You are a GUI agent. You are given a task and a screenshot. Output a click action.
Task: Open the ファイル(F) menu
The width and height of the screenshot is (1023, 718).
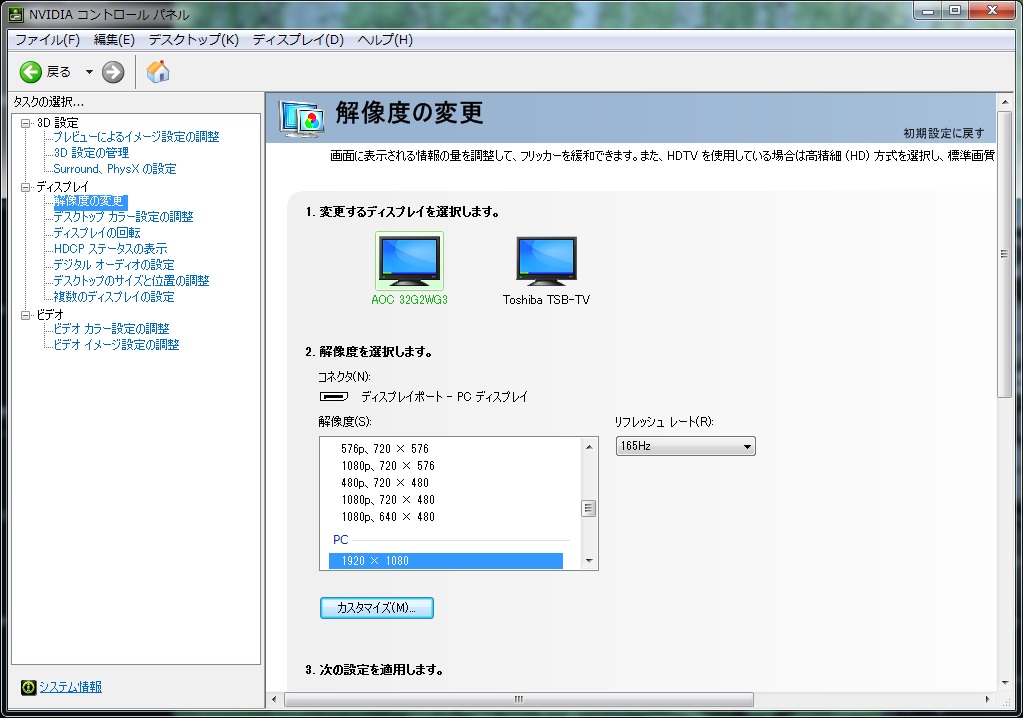click(x=47, y=40)
